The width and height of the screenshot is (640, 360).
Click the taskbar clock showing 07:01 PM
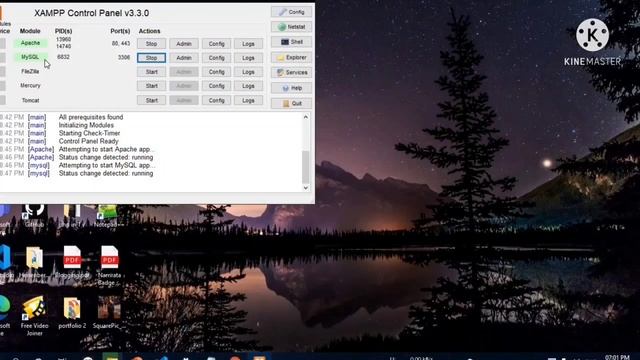pyautogui.click(x=617, y=357)
